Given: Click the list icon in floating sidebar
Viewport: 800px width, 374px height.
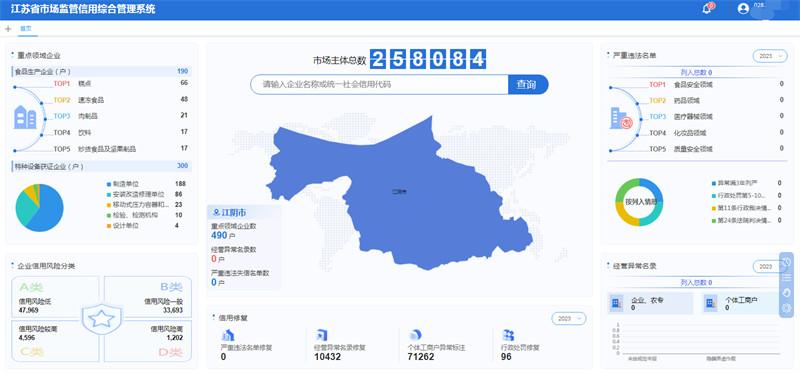Looking at the screenshot, I should 786,277.
